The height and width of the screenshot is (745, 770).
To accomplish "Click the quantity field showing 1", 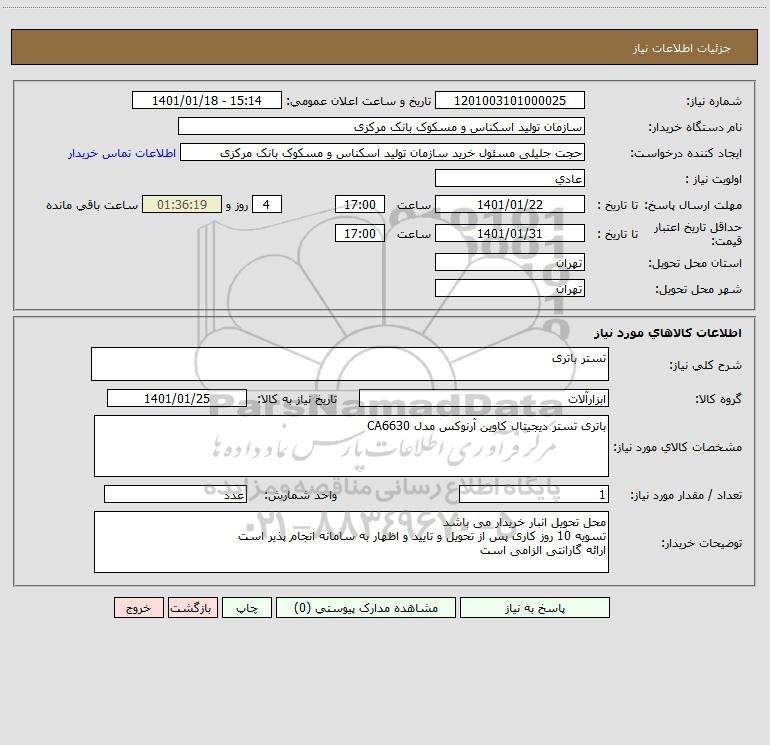I will pos(534,495).
